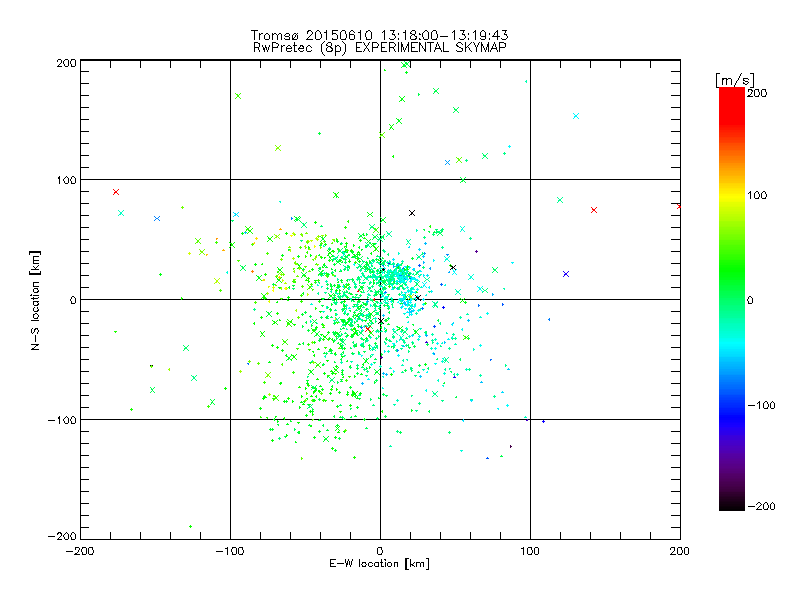Select the '200' tick label on the E-W axis
The height and width of the screenshot is (600, 800).
point(679,551)
